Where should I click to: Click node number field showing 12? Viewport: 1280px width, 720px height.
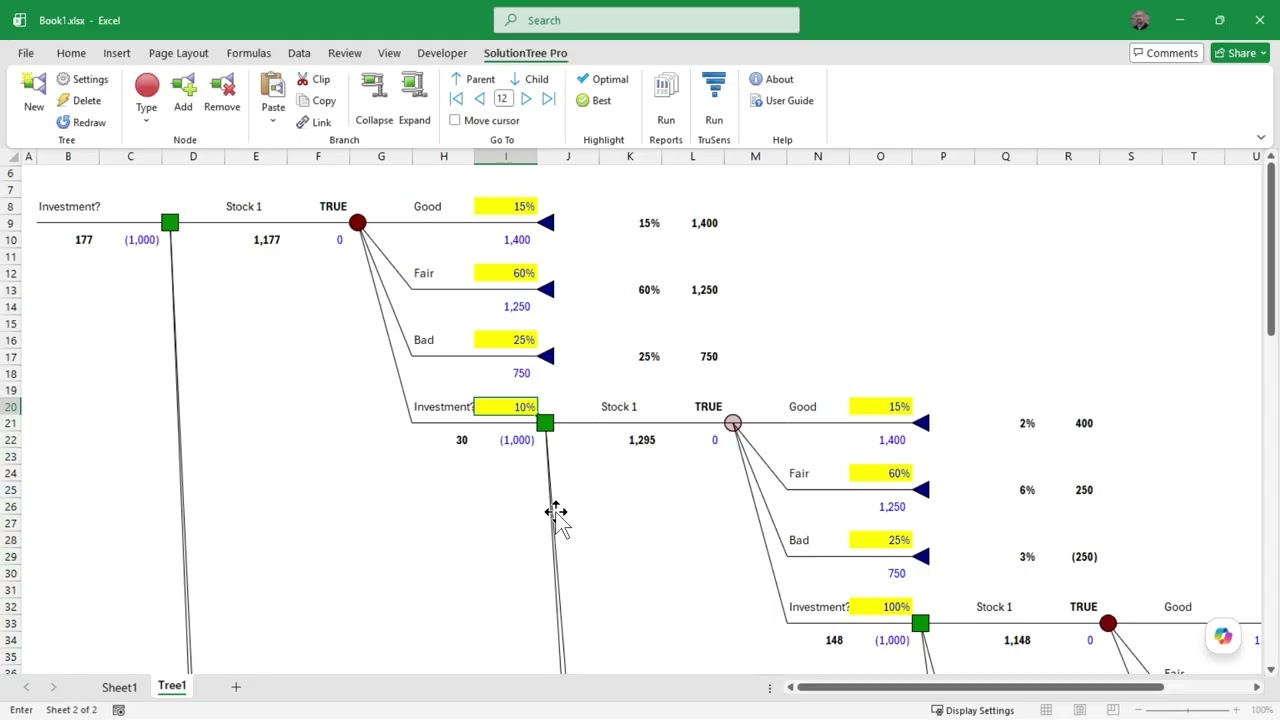pyautogui.click(x=502, y=99)
